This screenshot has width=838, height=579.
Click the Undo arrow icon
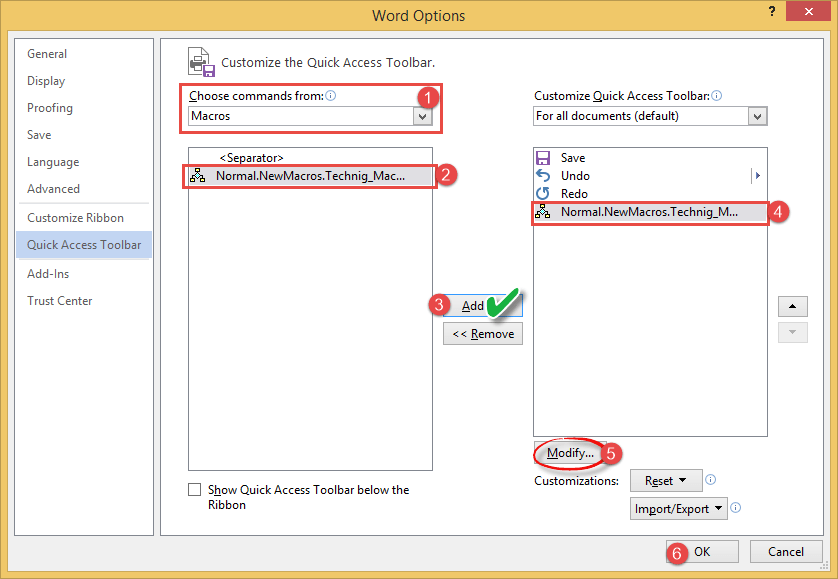pos(543,175)
